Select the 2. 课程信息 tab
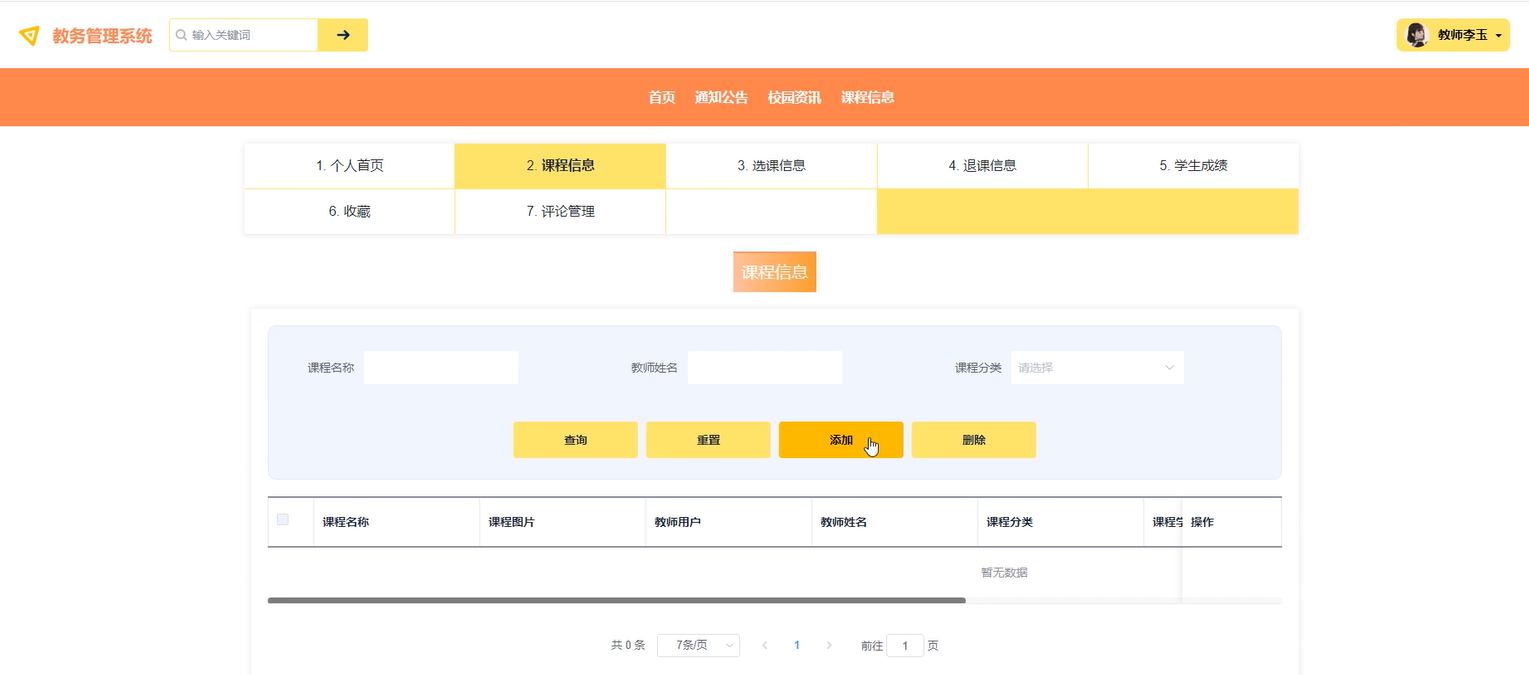 click(x=560, y=166)
